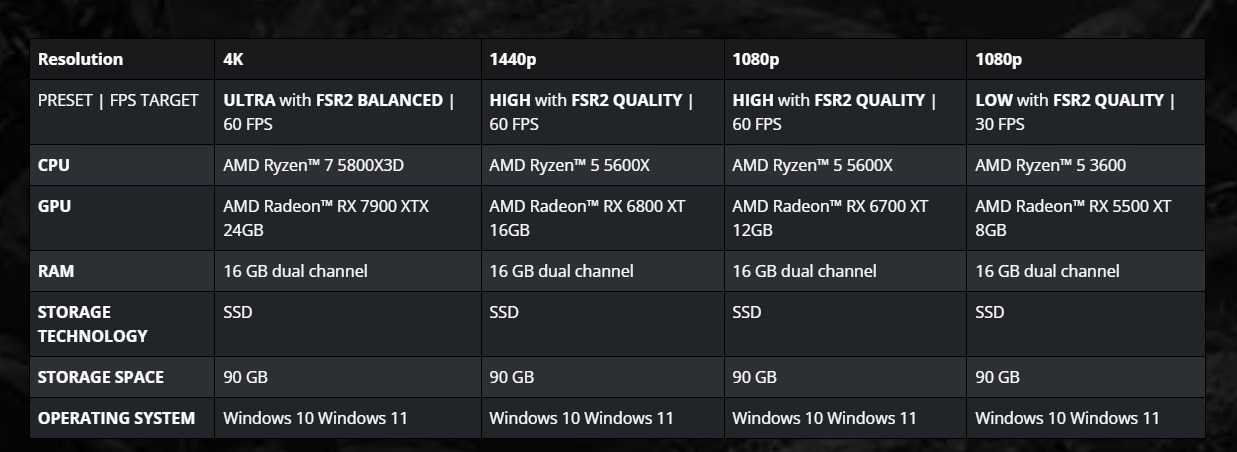Click the OPERATING SYSTEM row label
1237x452 pixels.
(116, 418)
